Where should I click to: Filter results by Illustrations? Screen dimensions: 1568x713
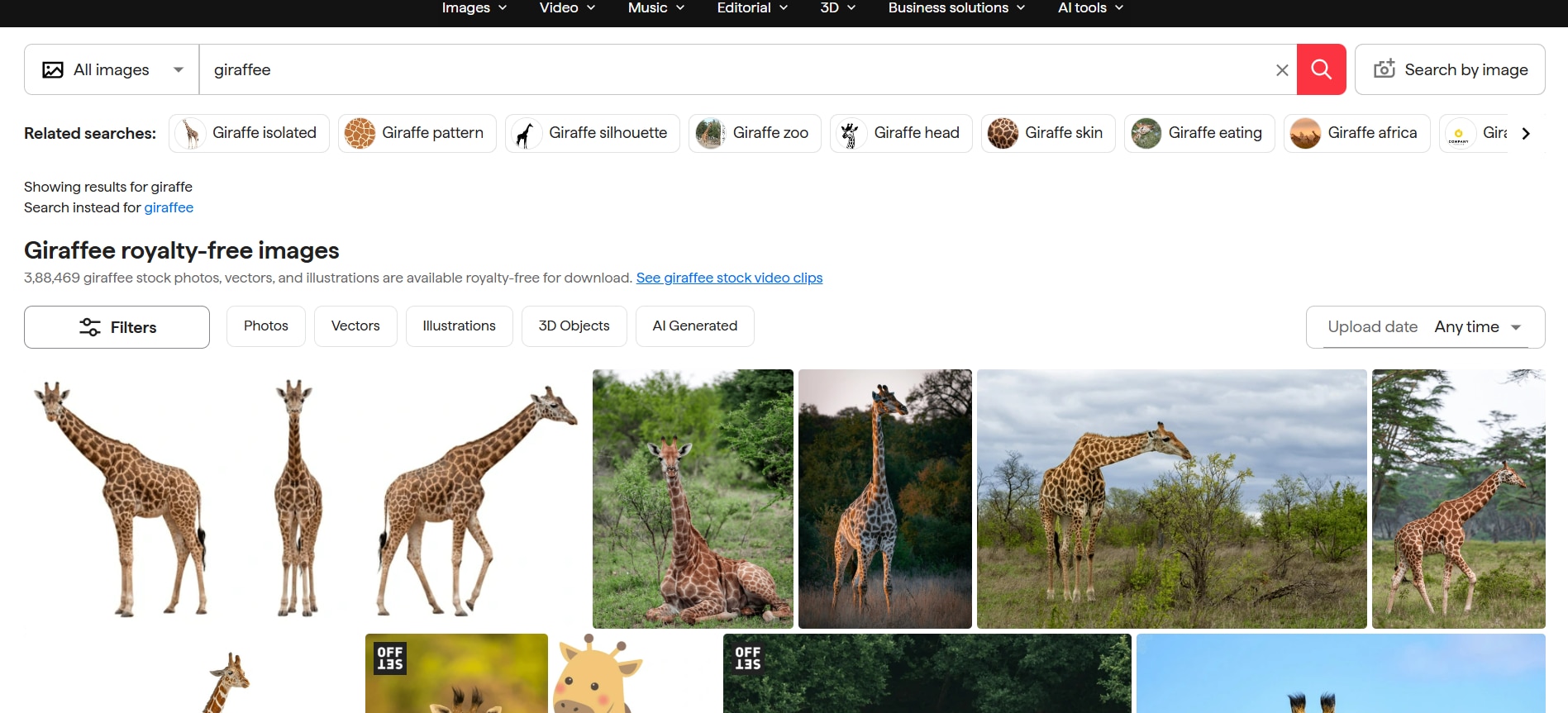tap(459, 326)
